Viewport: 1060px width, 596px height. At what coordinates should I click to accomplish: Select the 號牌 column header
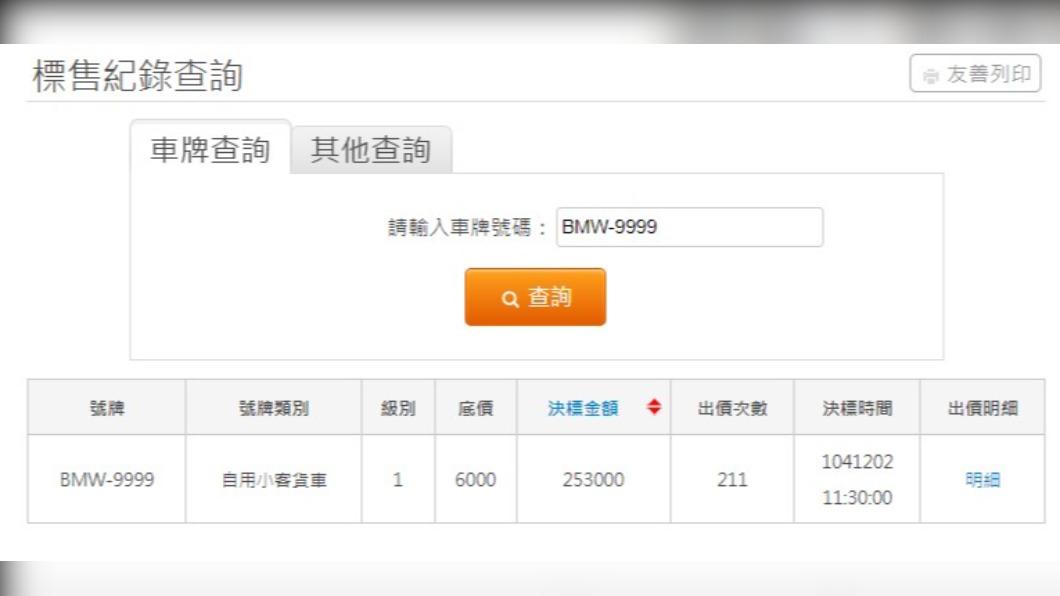107,408
